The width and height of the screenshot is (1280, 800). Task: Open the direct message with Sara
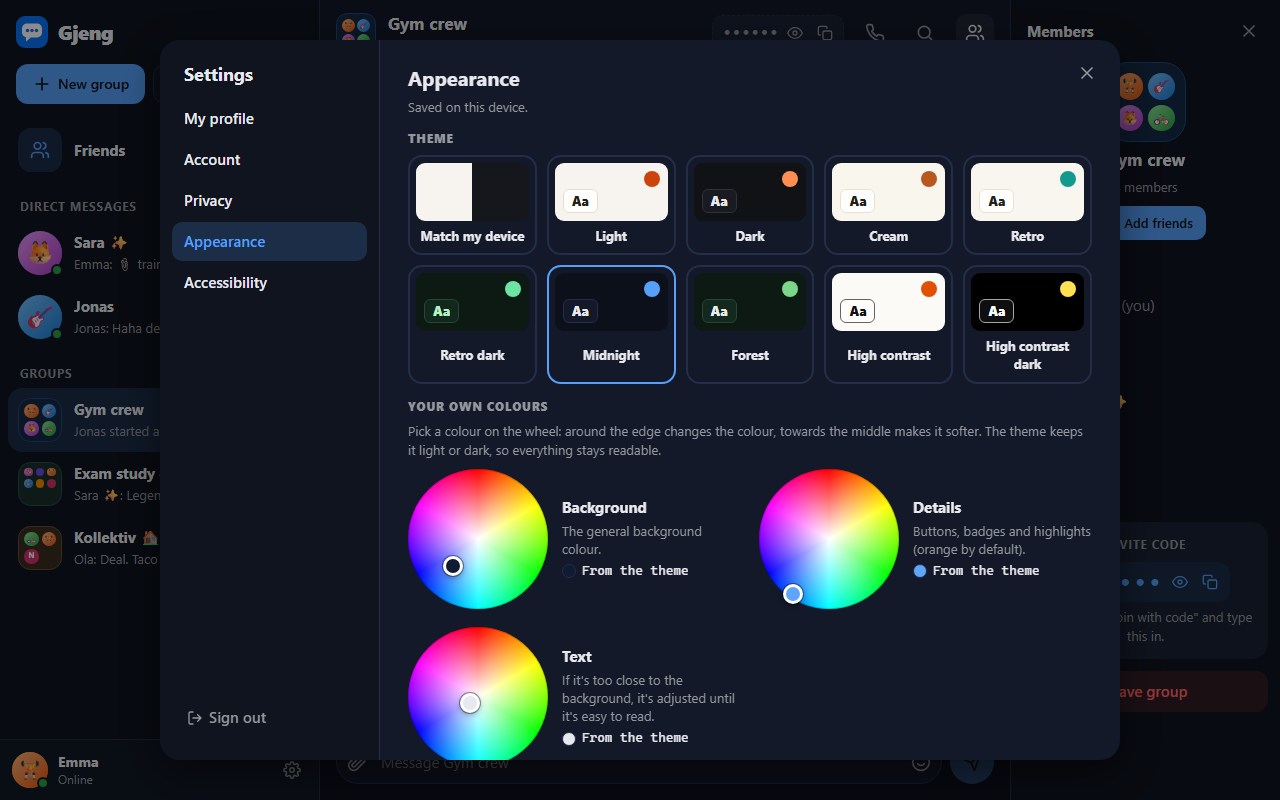click(84, 254)
